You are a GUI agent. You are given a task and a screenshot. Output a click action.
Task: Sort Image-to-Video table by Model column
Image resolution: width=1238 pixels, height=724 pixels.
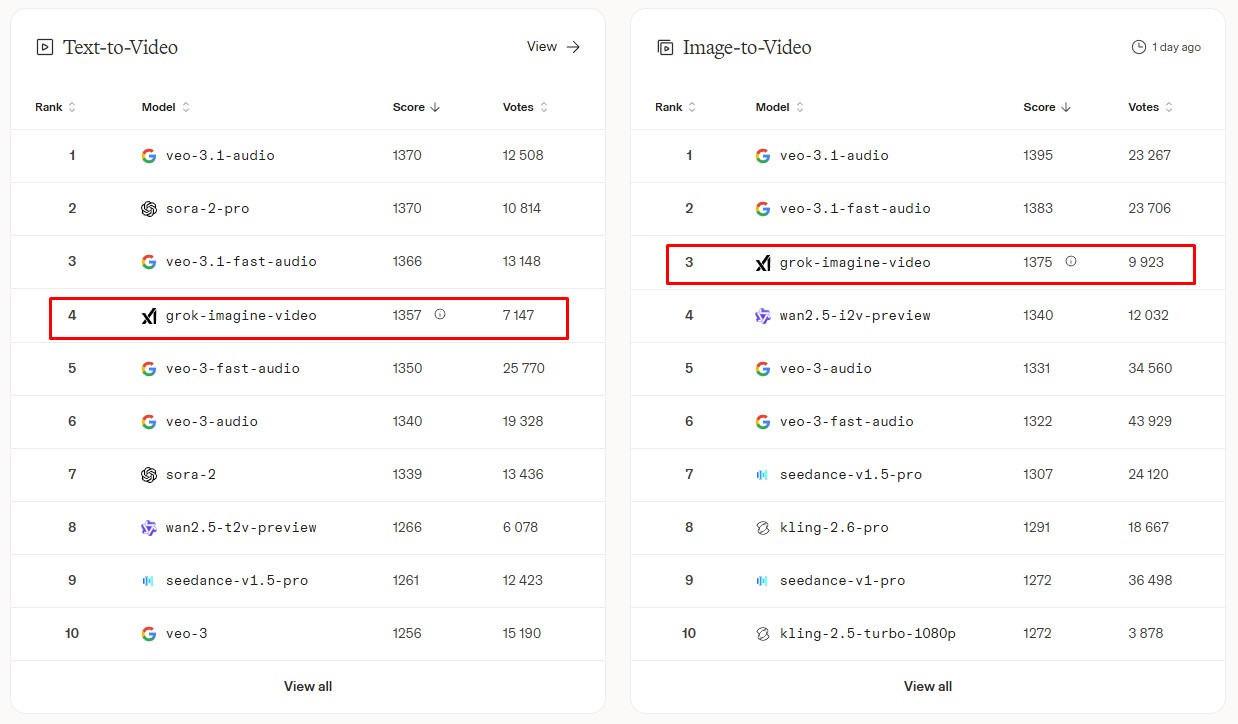[x=780, y=107]
